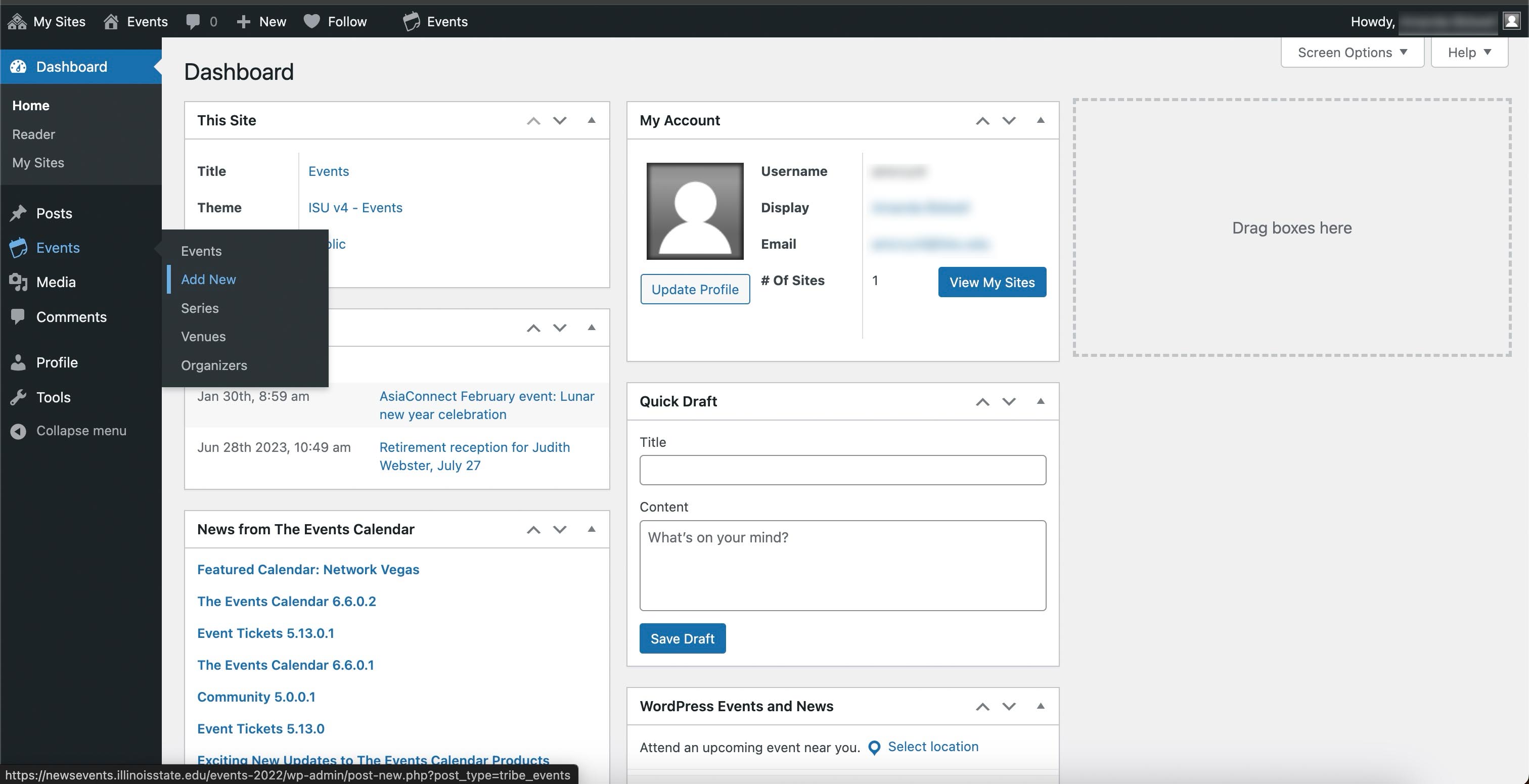Open Organizers in Events submenu
The image size is (1529, 784).
pyautogui.click(x=214, y=365)
